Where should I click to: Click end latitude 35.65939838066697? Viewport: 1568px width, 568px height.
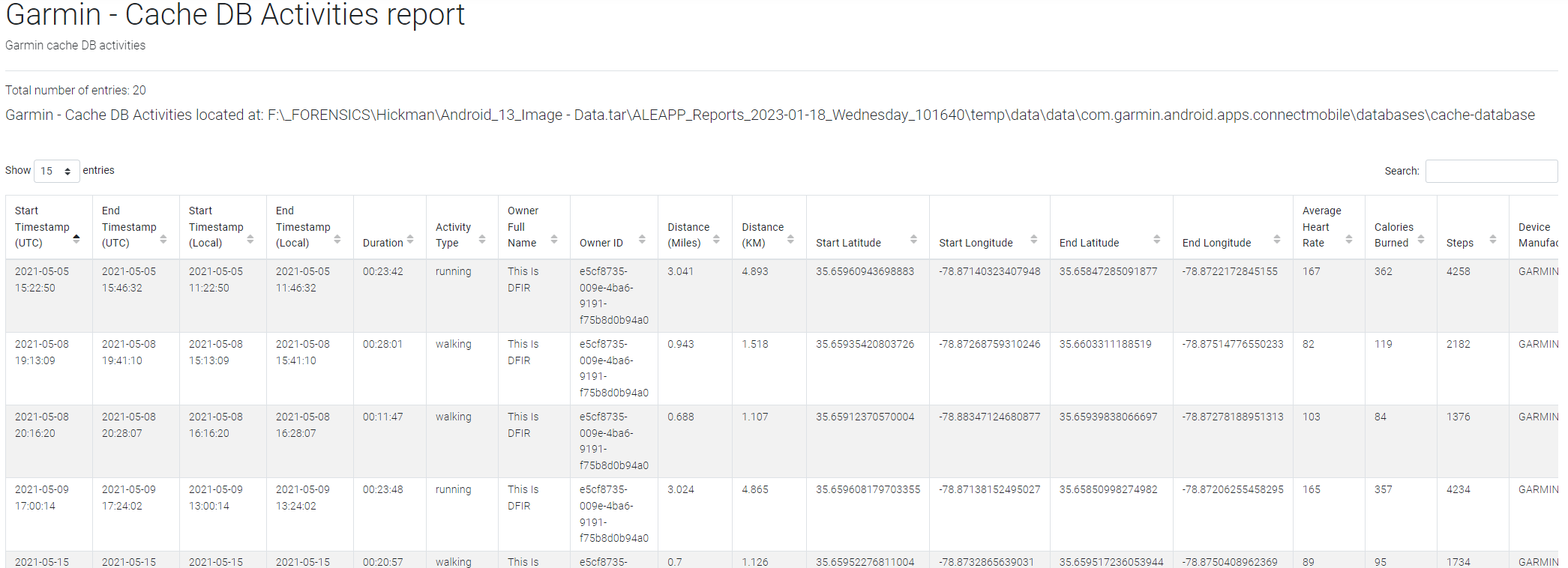point(1108,417)
